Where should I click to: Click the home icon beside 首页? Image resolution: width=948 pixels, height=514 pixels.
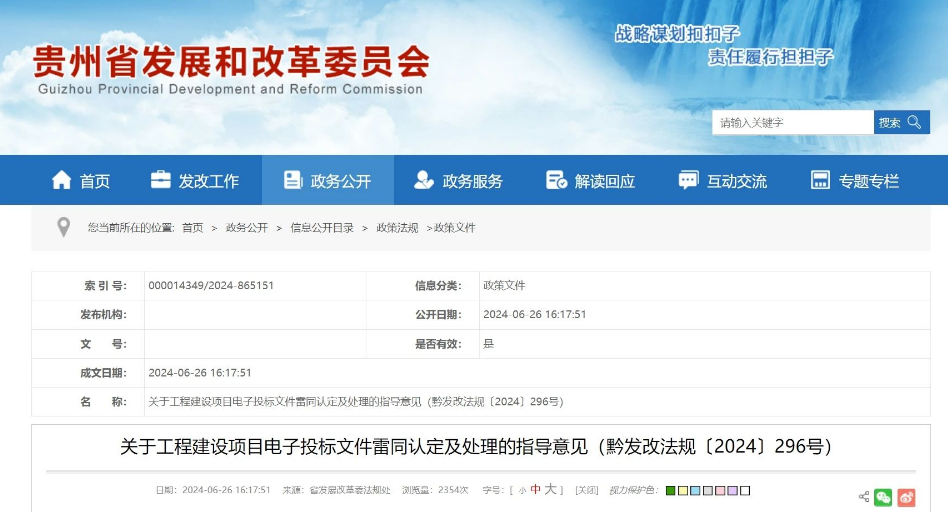(62, 180)
